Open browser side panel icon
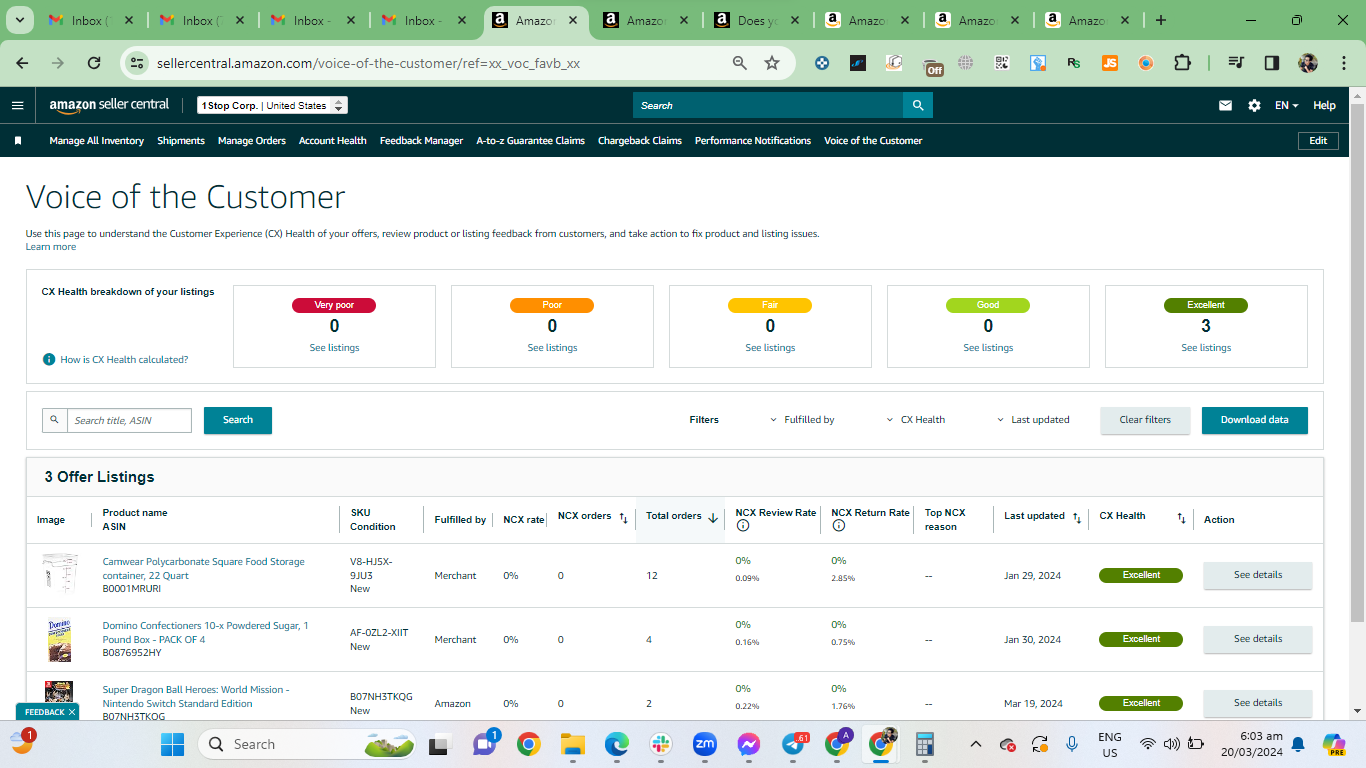 click(1272, 63)
